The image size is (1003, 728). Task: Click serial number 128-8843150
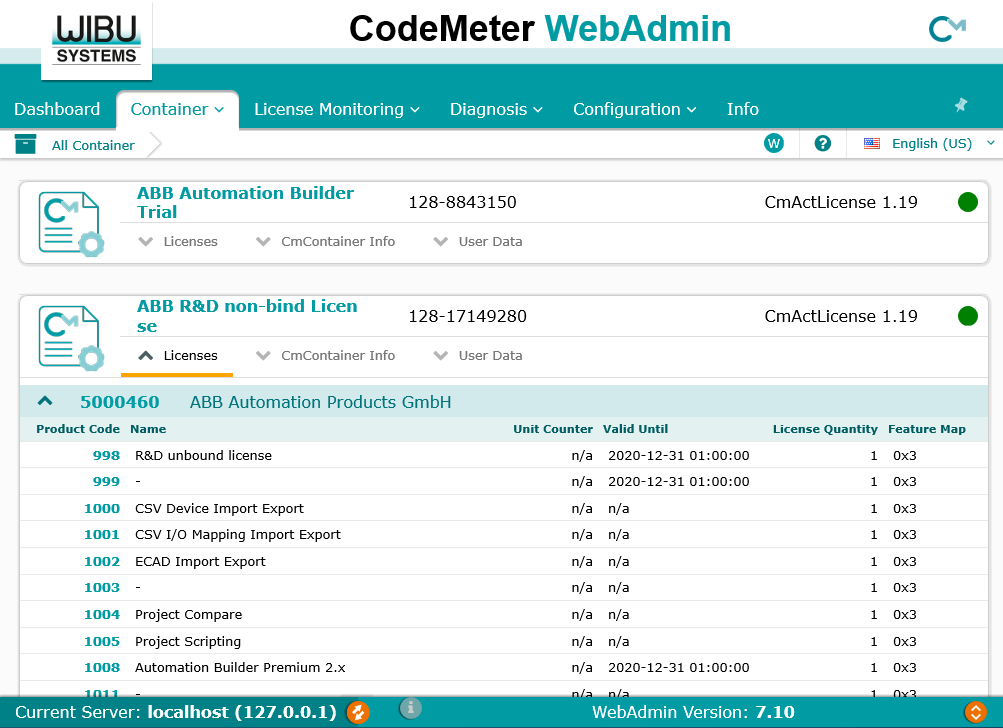[x=462, y=202]
